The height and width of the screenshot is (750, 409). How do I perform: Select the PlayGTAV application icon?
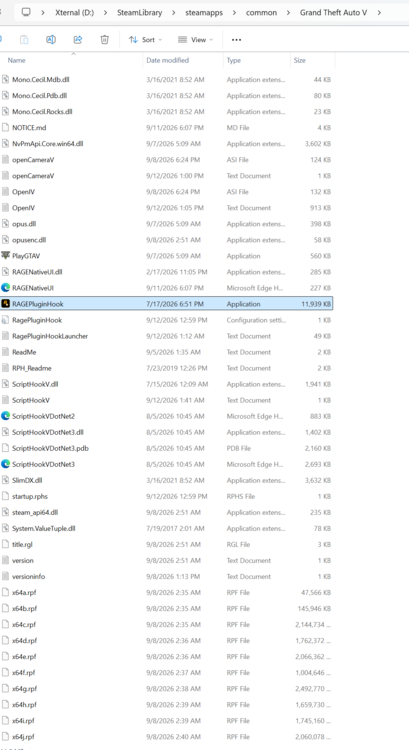click(x=6, y=256)
